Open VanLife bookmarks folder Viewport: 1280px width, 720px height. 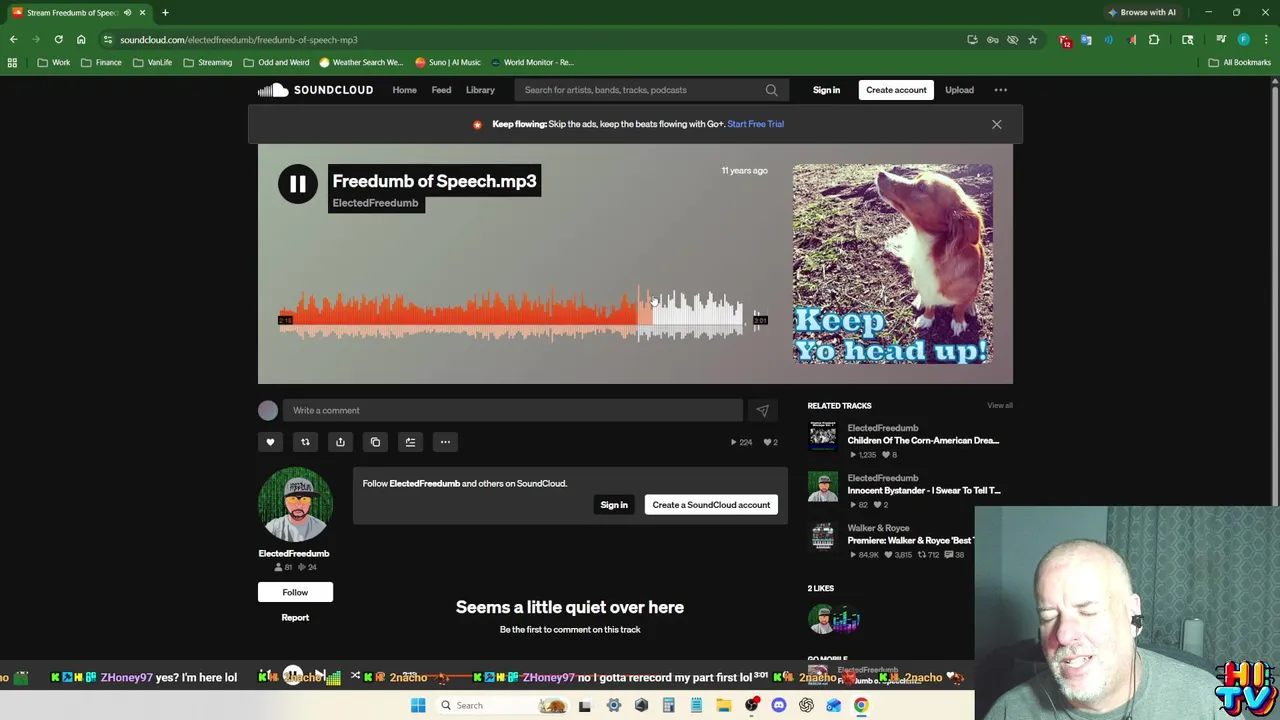[x=152, y=62]
